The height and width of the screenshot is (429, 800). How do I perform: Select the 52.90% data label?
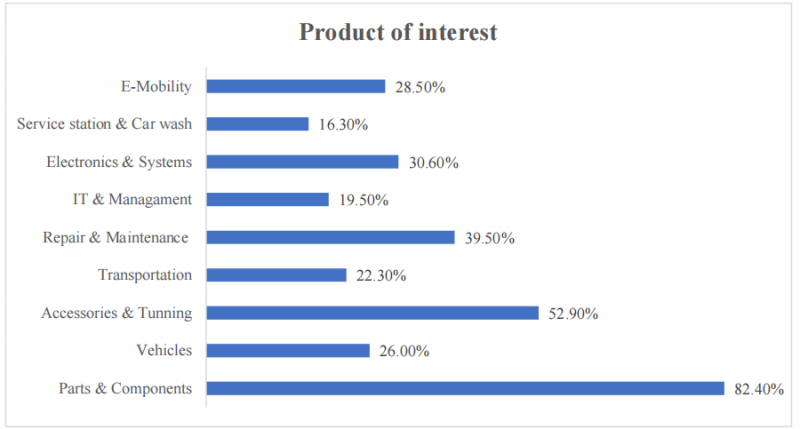coord(573,314)
